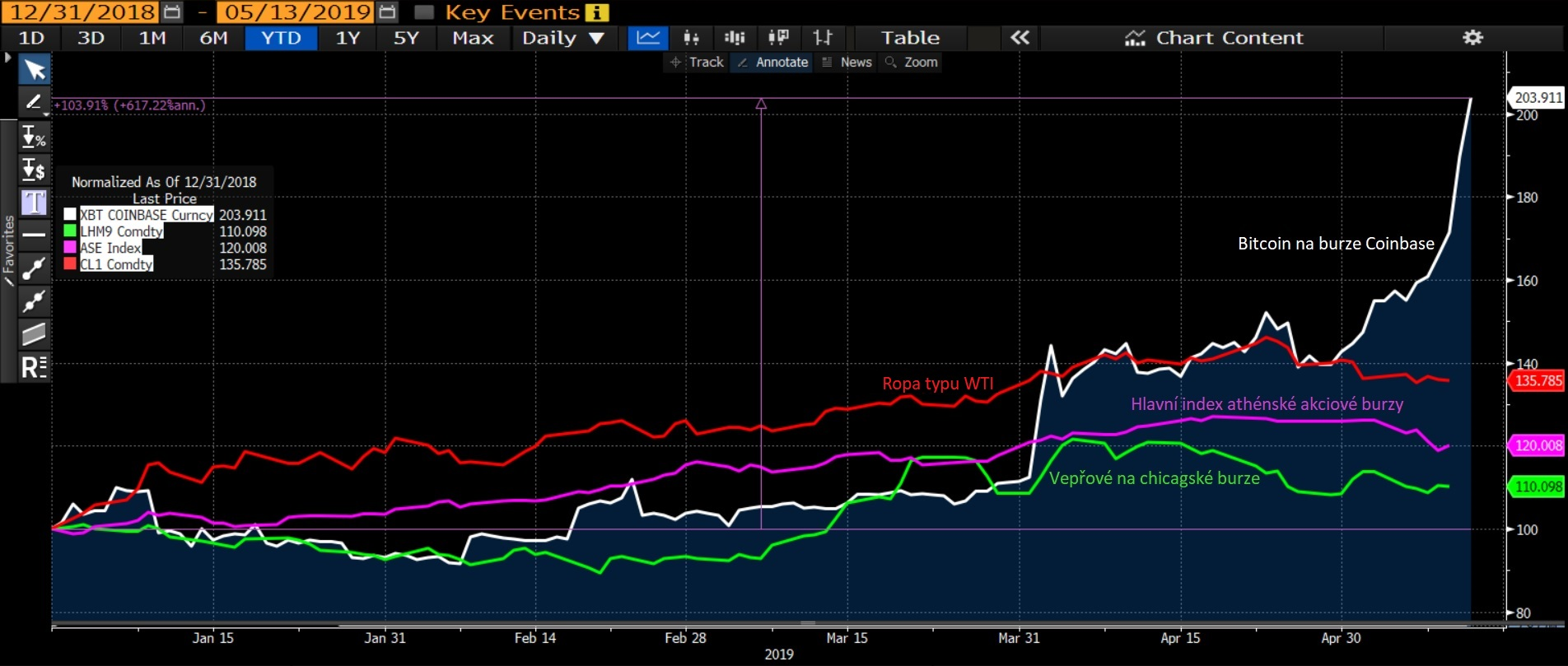Select the percent change measurement tool
Screen dimensions: 1568x666
(x=34, y=137)
